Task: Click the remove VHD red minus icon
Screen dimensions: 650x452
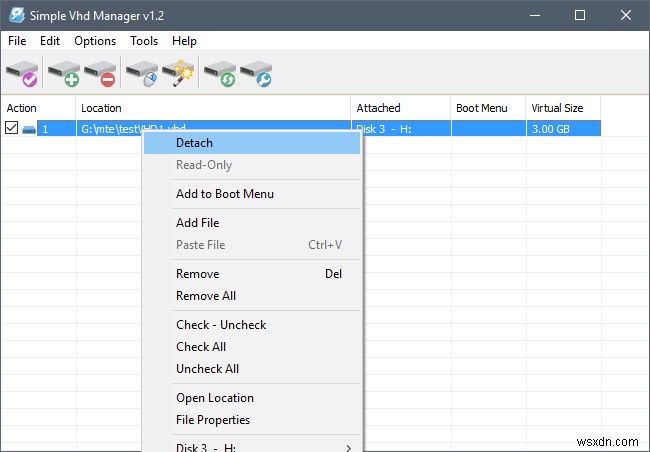Action: click(x=100, y=73)
